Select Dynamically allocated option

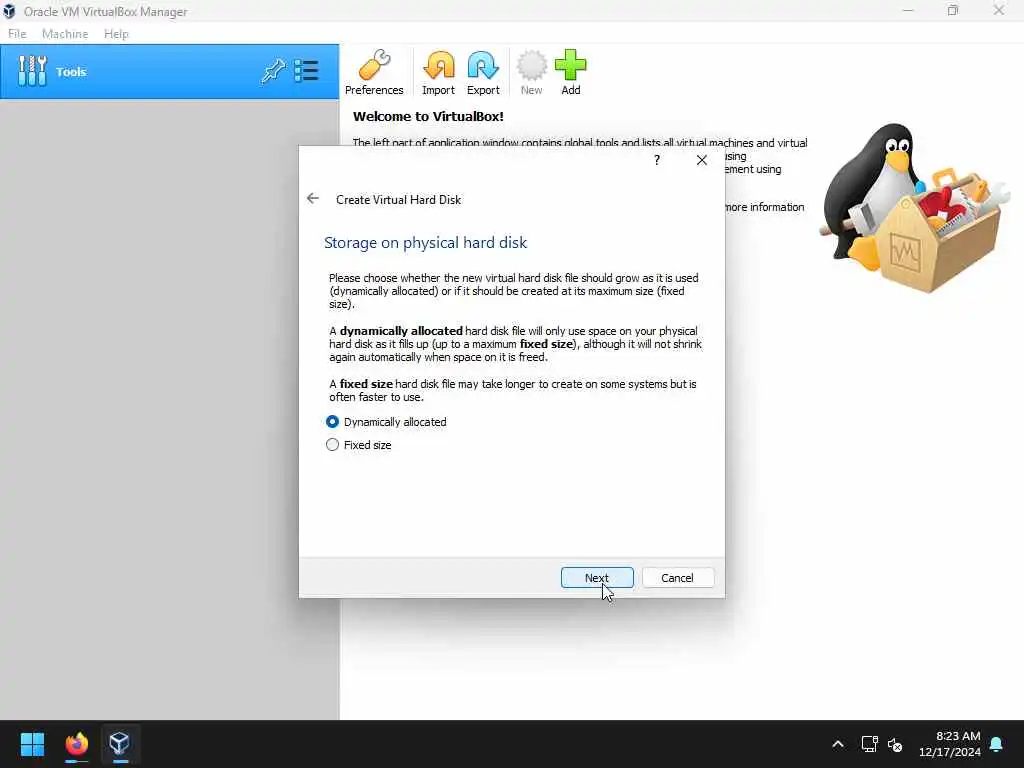(x=386, y=422)
